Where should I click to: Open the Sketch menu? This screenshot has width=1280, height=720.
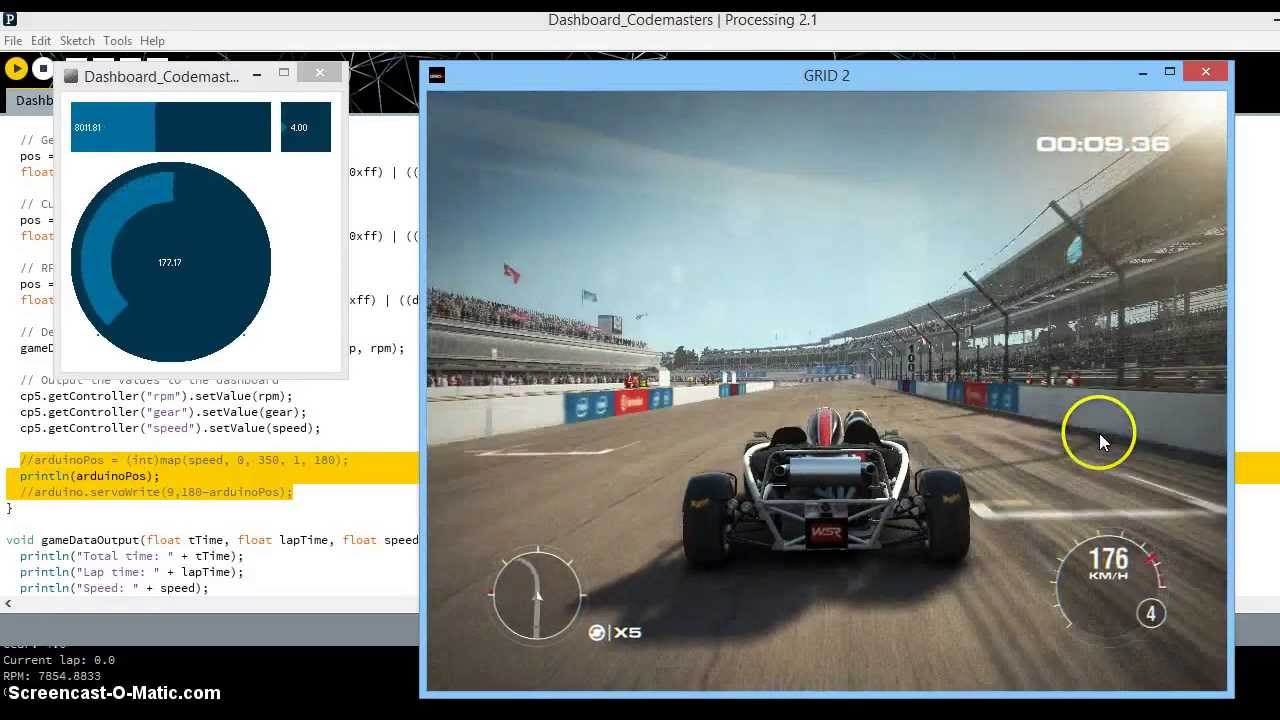click(76, 40)
